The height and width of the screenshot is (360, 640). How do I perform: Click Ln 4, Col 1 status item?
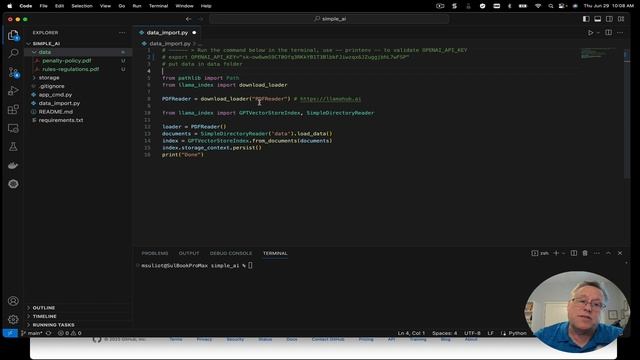pos(411,333)
